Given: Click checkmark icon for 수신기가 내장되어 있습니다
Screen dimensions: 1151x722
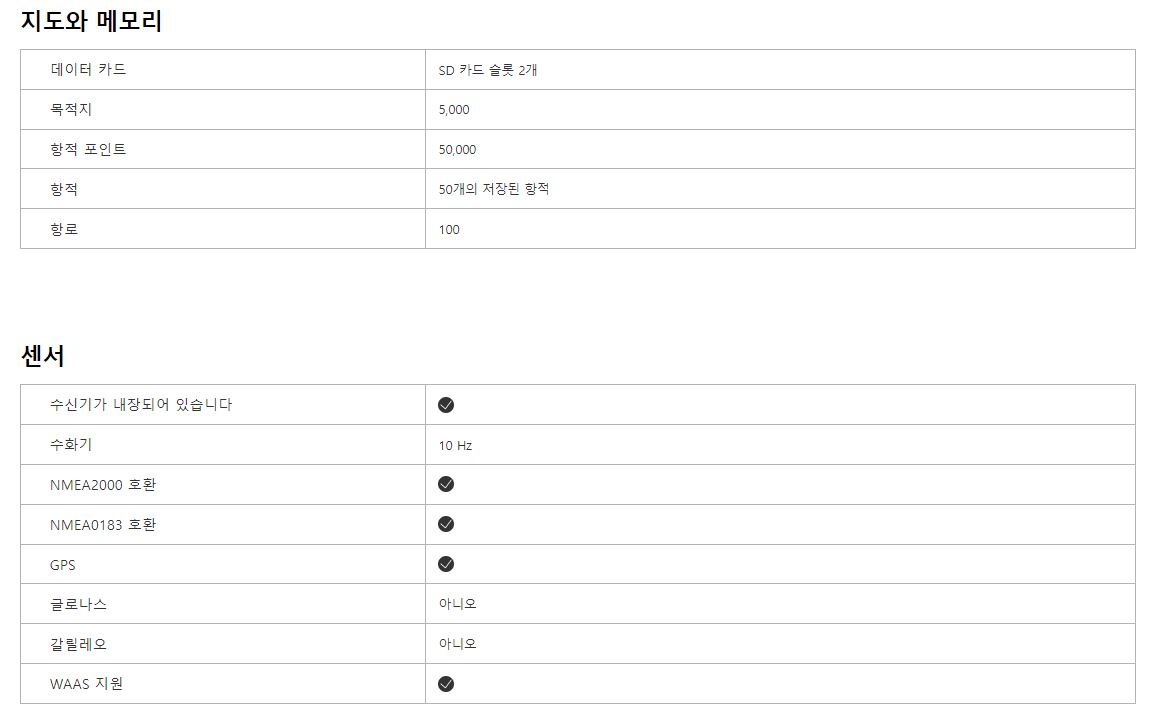Looking at the screenshot, I should [x=446, y=405].
